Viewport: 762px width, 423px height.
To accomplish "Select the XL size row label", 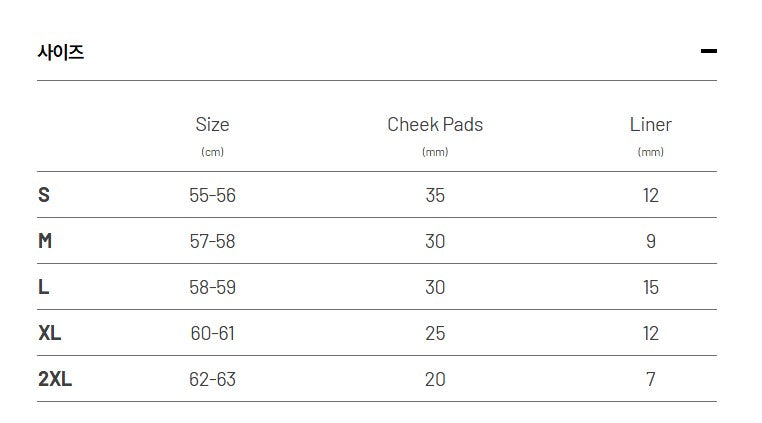I will (50, 333).
